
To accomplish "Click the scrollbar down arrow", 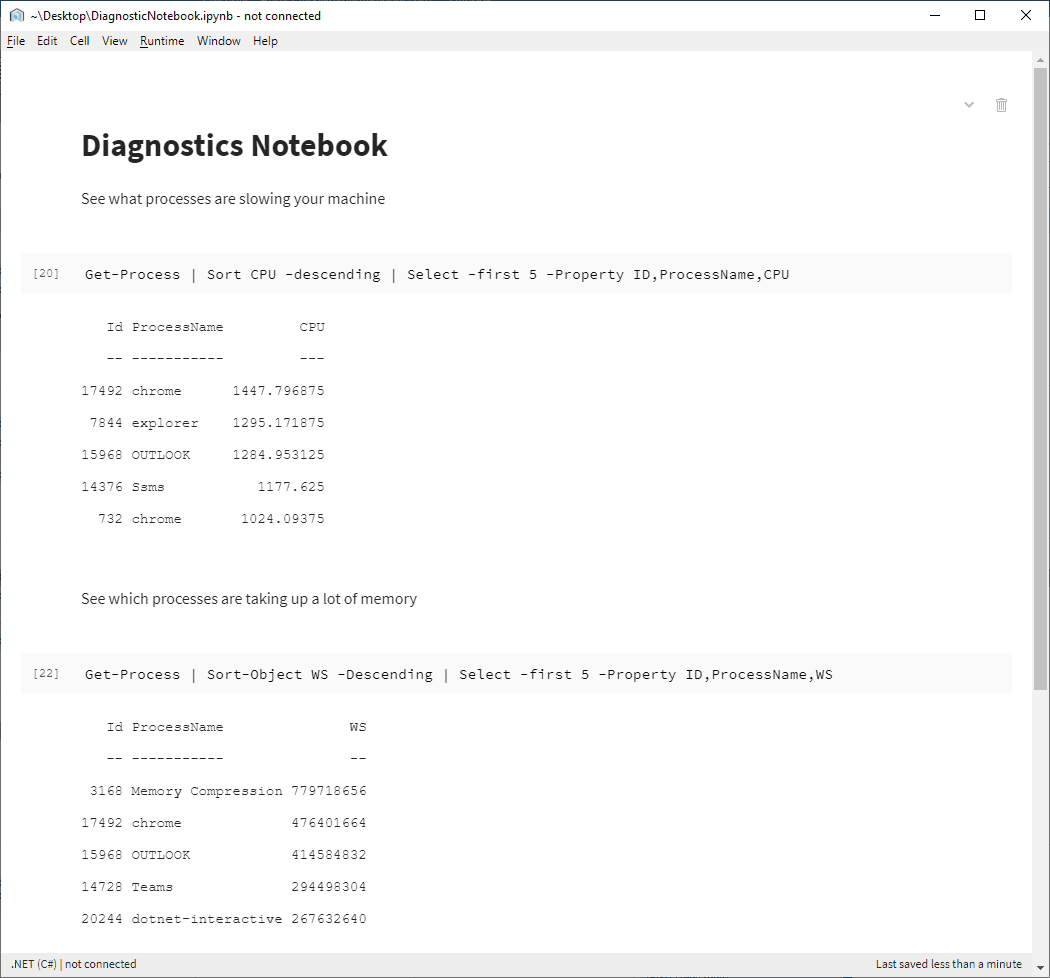I will point(1040,967).
